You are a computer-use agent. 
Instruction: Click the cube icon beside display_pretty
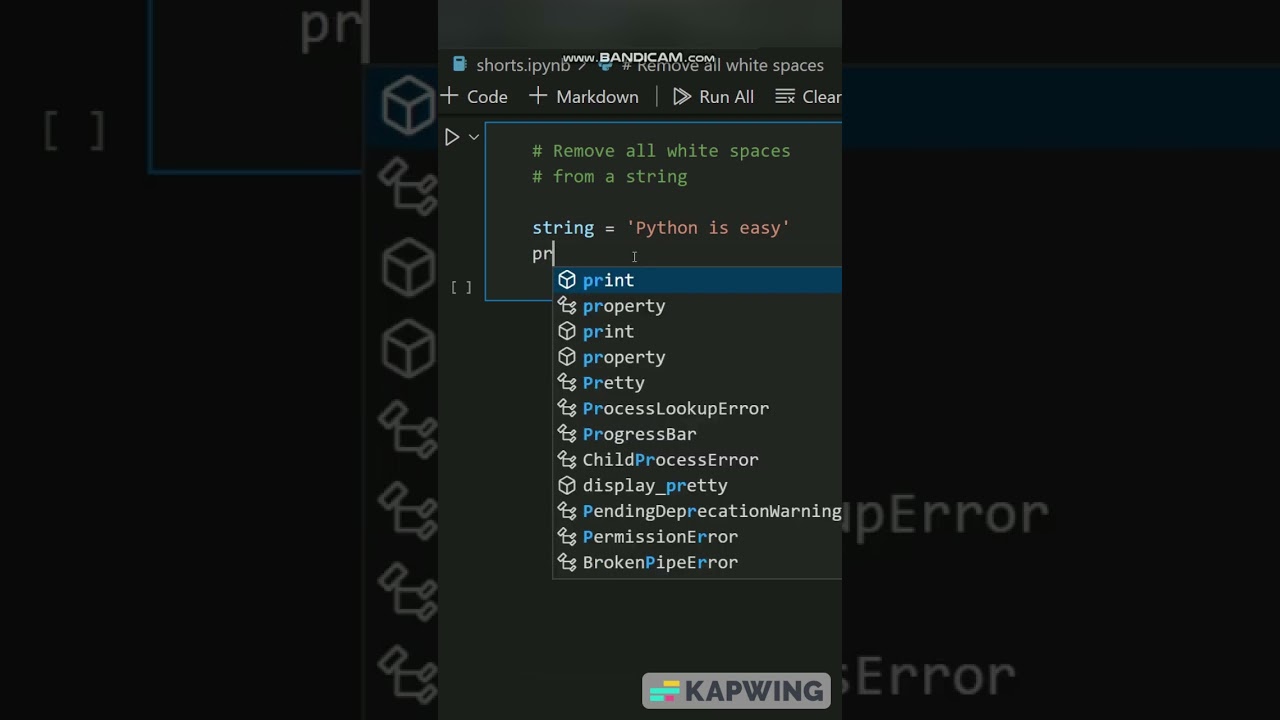point(567,485)
